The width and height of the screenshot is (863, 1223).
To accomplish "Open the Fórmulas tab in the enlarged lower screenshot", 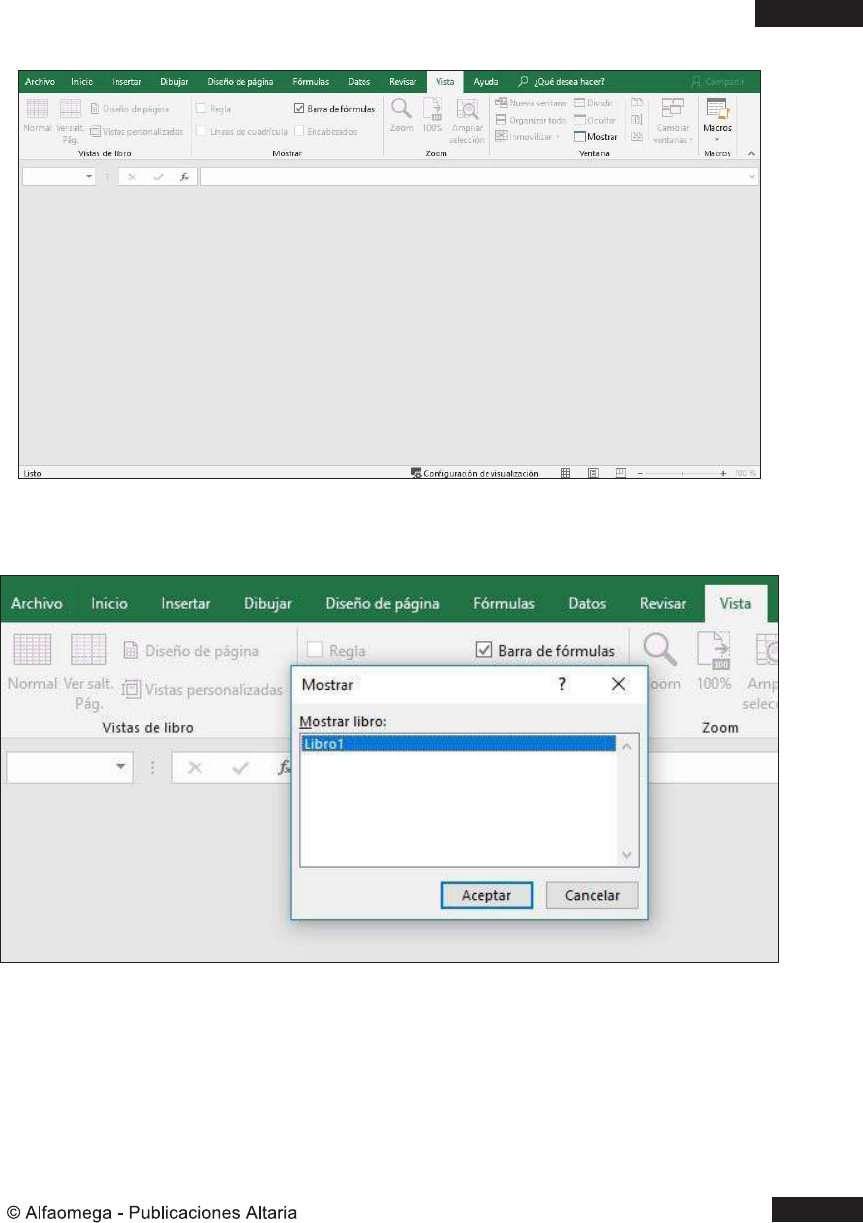I will pyautogui.click(x=504, y=603).
